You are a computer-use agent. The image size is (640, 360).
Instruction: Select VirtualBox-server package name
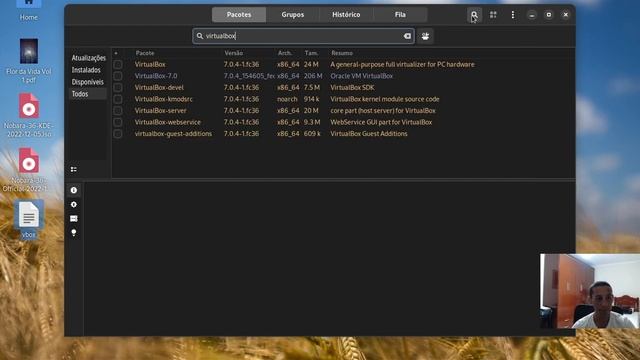pos(160,111)
